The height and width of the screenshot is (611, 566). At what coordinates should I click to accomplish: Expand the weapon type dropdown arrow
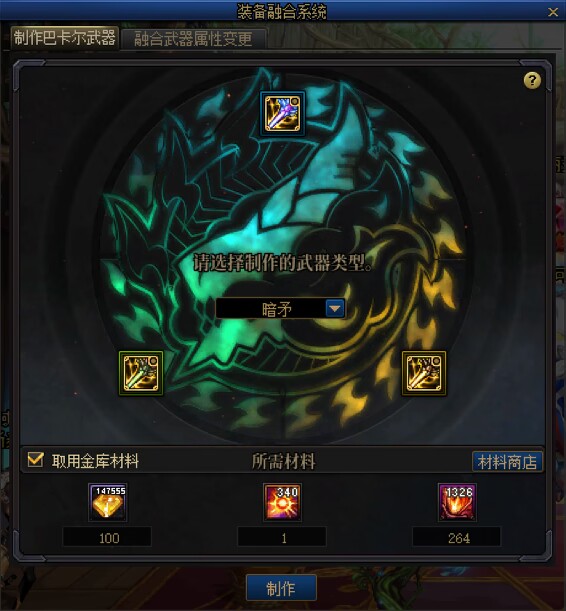coord(335,309)
